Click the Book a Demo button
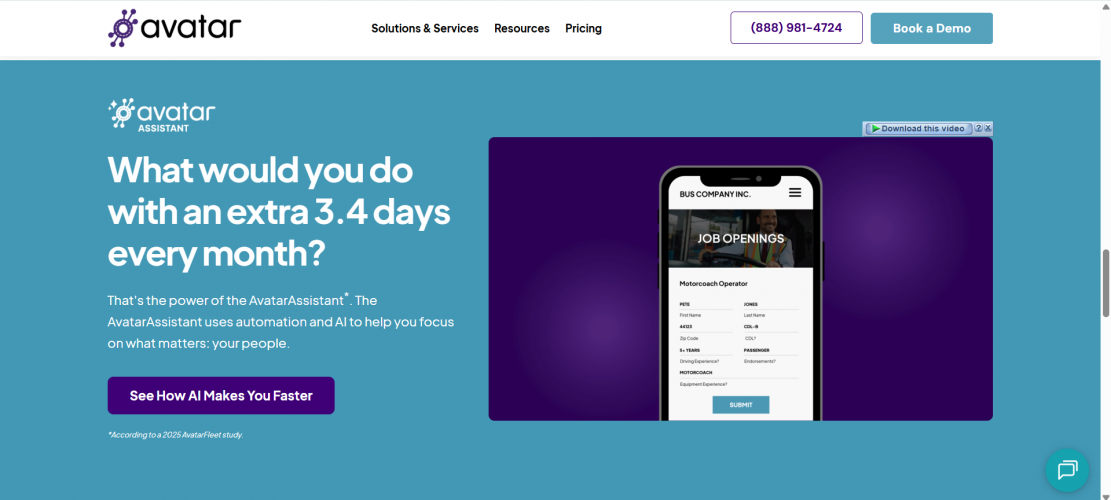 (x=932, y=28)
